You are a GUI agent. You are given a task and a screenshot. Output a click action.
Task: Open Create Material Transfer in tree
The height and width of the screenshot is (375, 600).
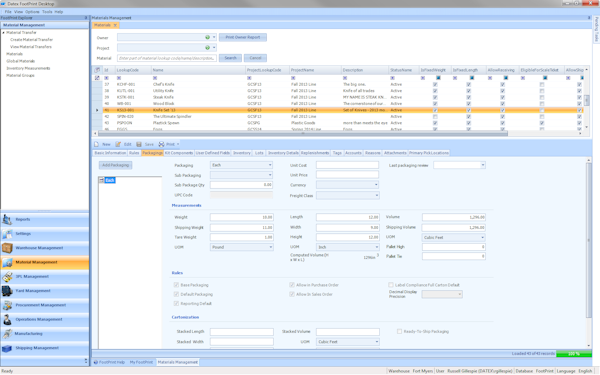point(32,40)
